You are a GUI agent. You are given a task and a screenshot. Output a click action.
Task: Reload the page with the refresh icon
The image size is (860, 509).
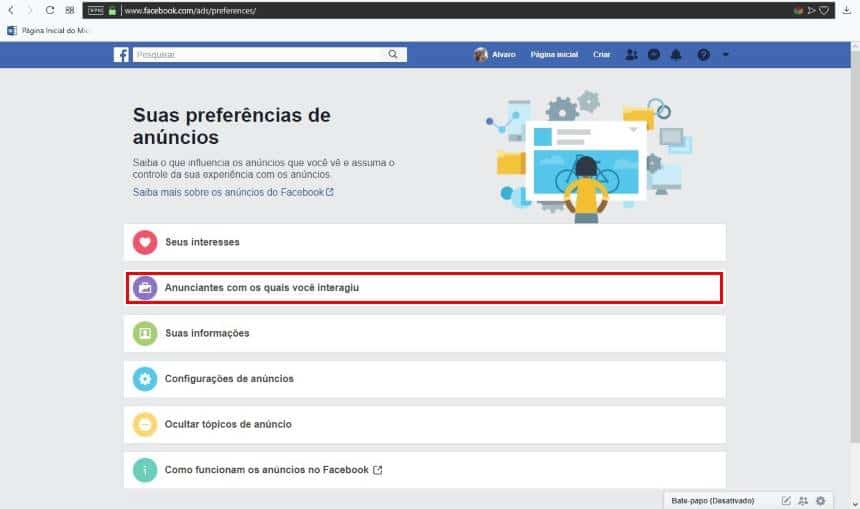49,10
